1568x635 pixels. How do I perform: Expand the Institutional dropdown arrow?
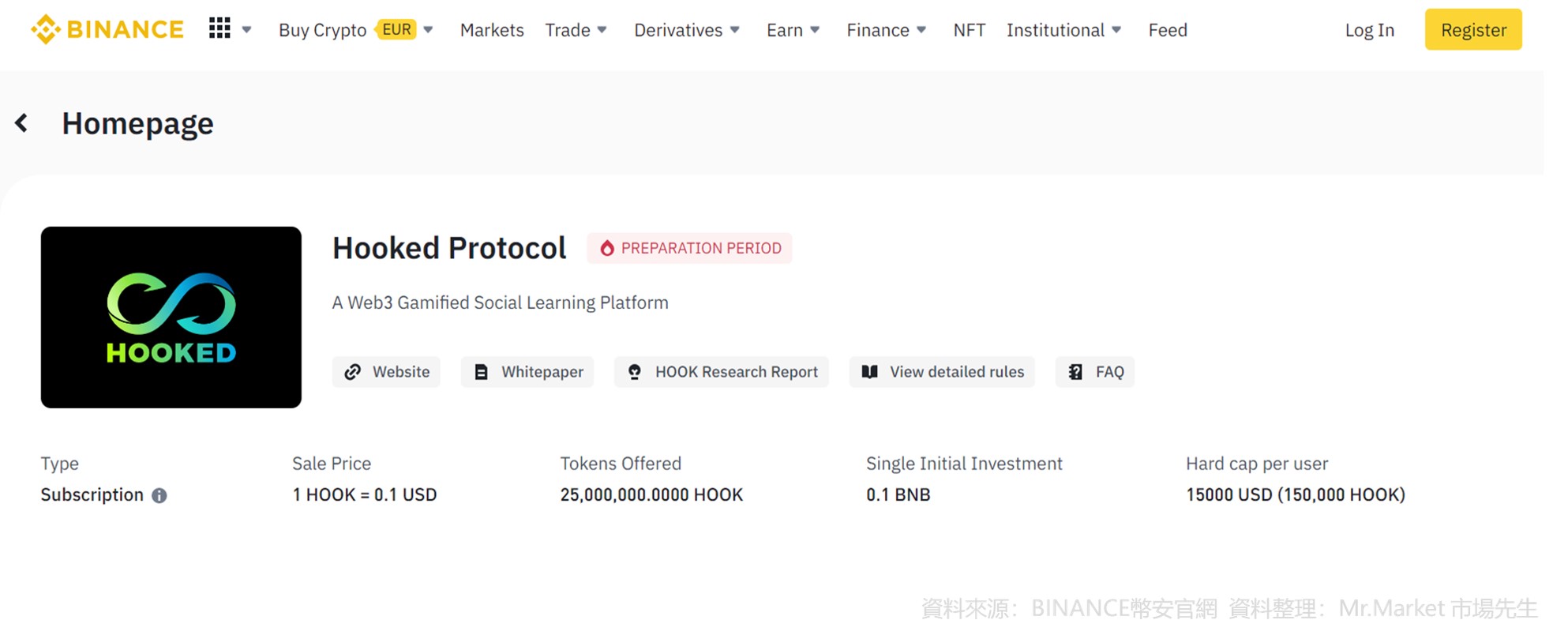1116,30
